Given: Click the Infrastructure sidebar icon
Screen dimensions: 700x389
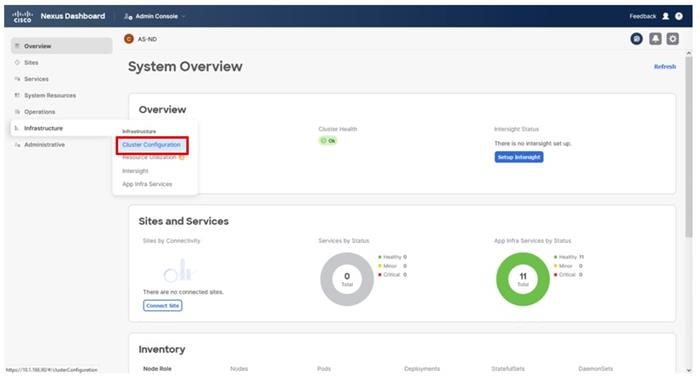Looking at the screenshot, I should (x=17, y=128).
